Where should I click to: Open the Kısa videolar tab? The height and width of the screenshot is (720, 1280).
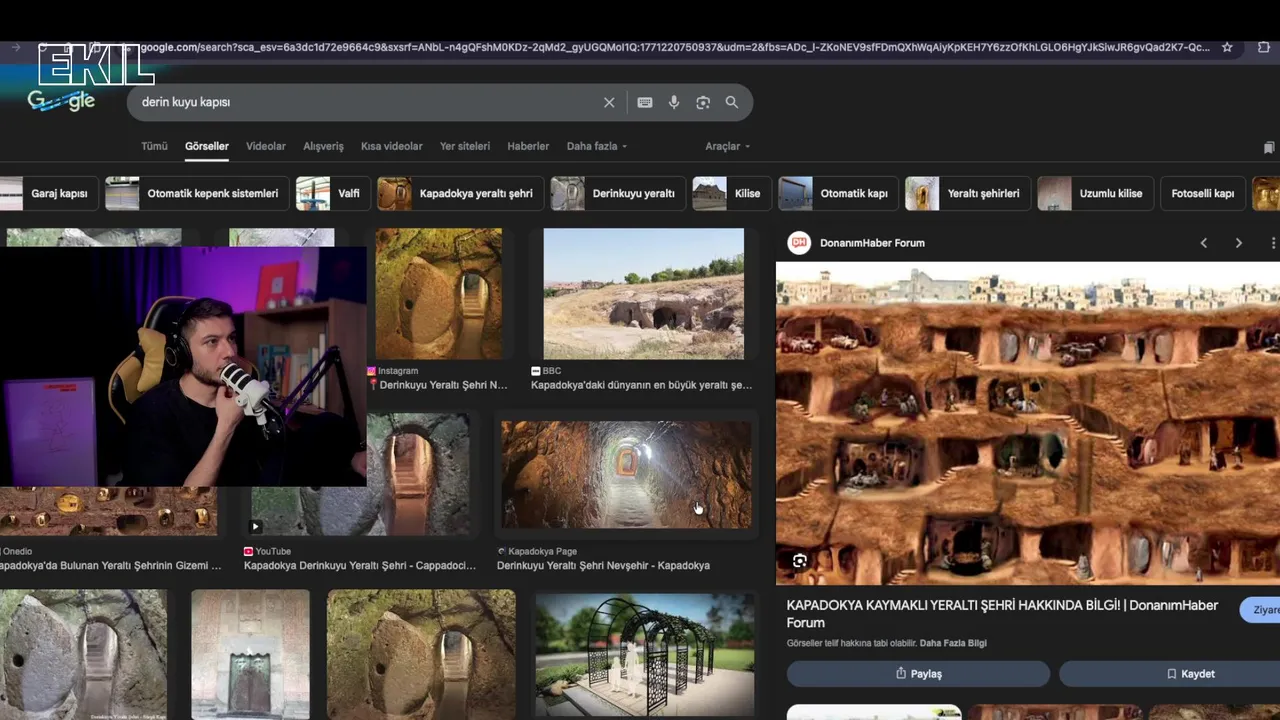[392, 146]
